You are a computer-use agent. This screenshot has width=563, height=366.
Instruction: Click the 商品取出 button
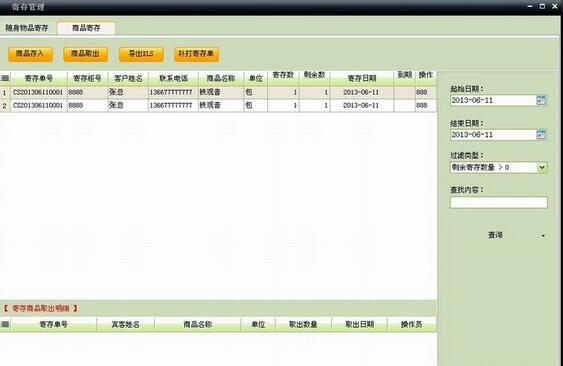pos(85,54)
